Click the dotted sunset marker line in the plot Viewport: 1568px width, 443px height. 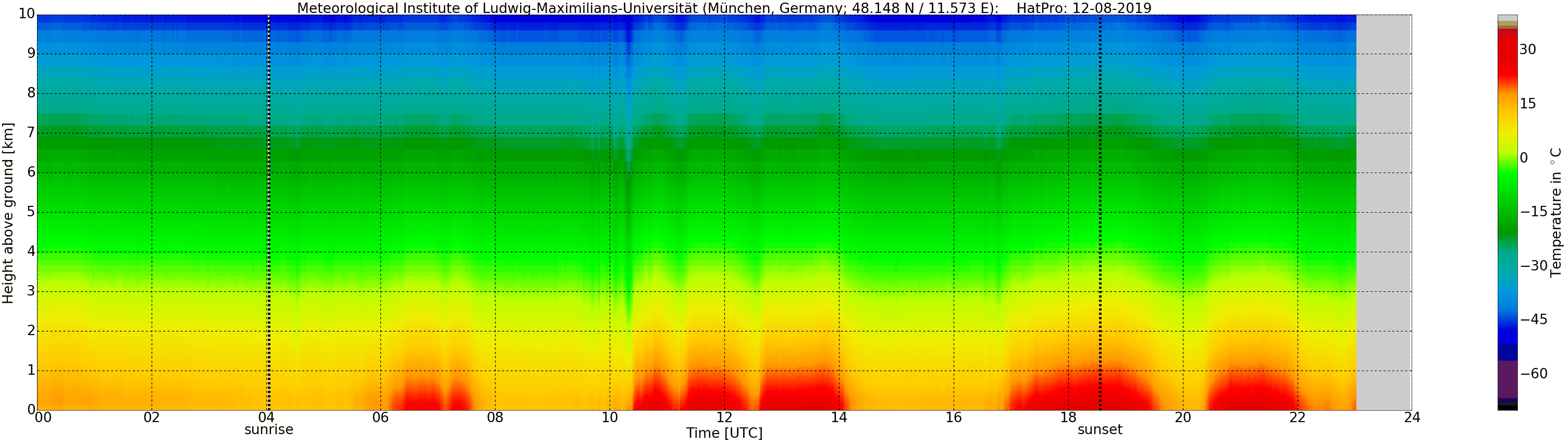click(1100, 212)
